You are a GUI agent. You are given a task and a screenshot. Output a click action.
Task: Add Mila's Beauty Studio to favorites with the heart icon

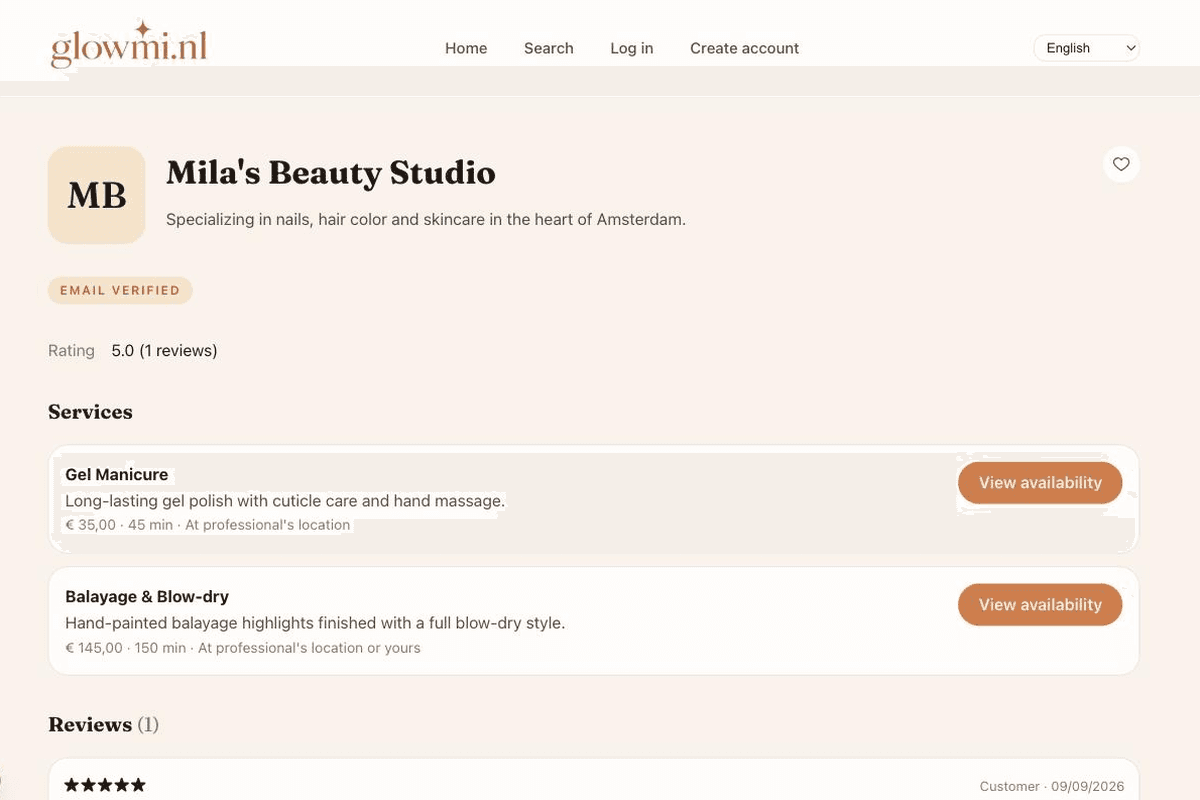tap(1121, 164)
